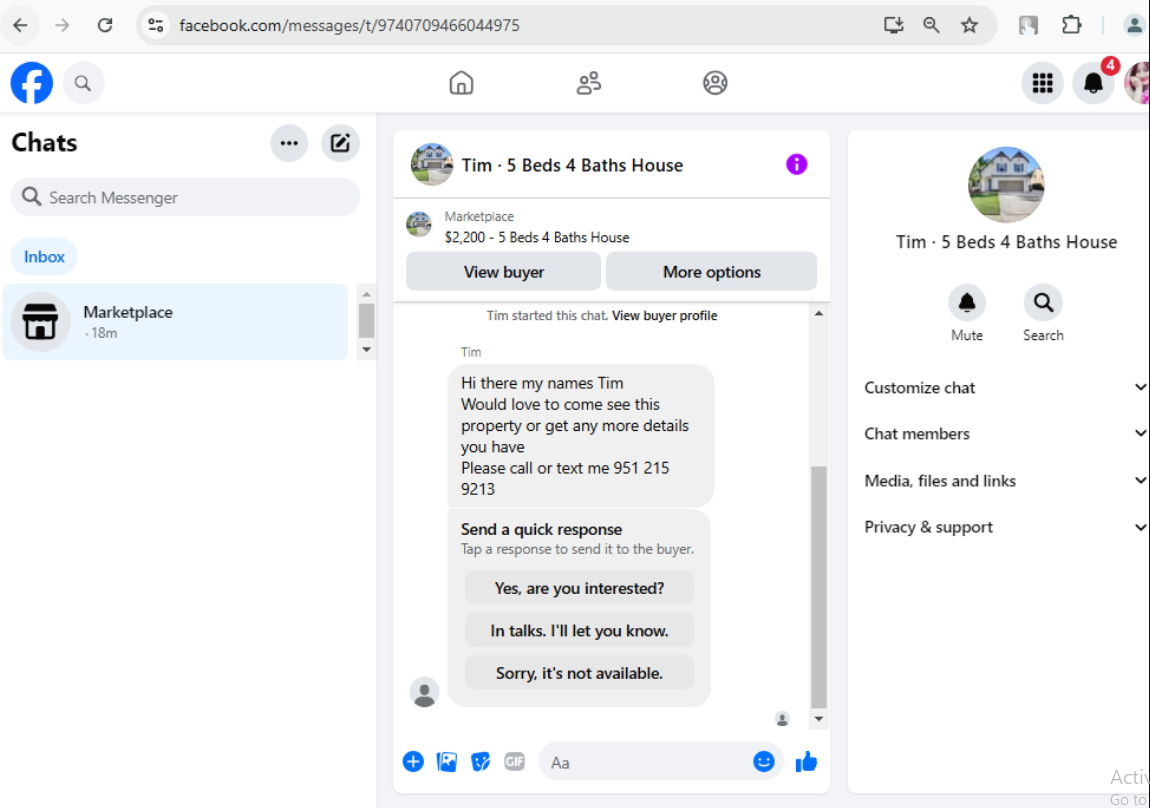Click the More options button
1150x808 pixels.
[711, 272]
